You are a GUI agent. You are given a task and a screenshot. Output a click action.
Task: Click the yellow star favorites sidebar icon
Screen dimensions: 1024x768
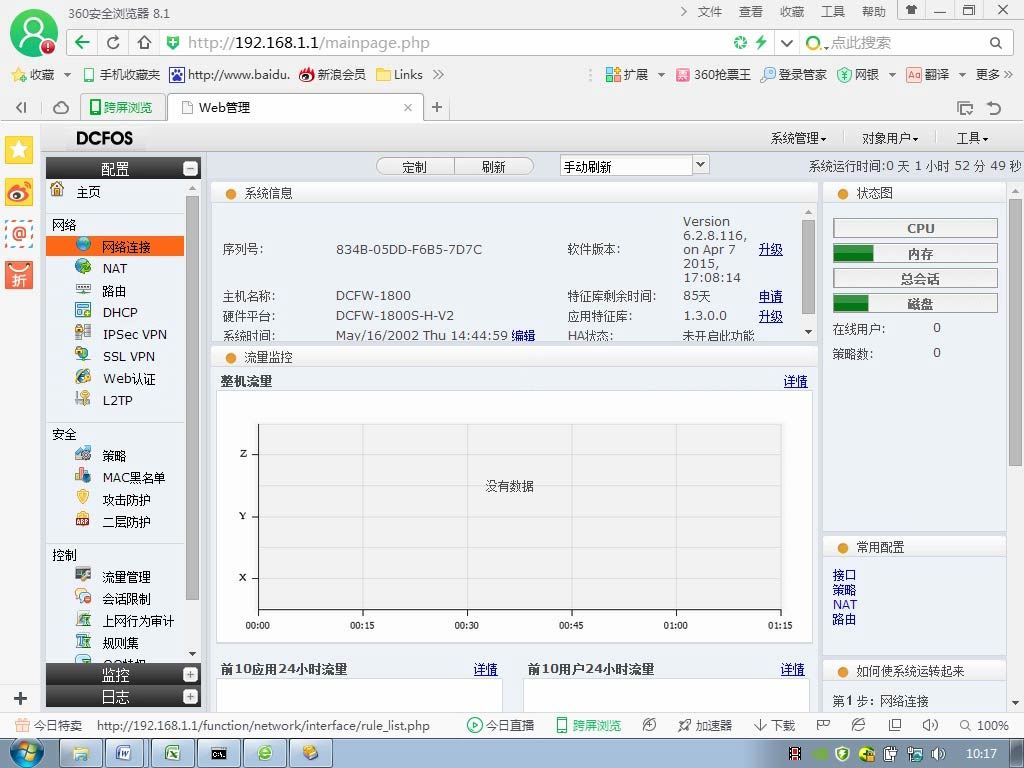[x=19, y=150]
